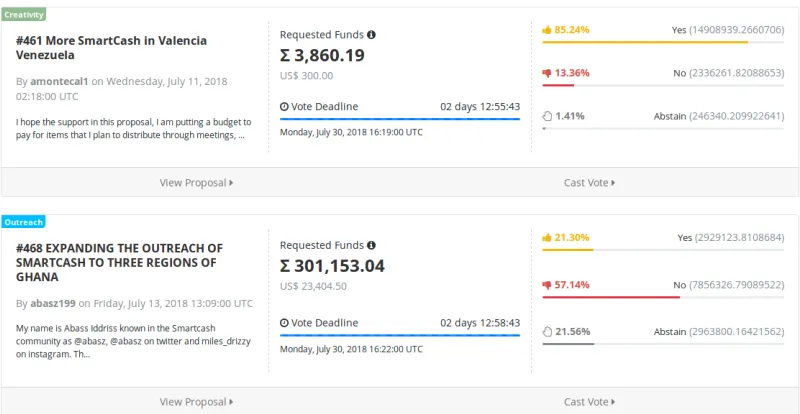Screen dimensions: 800x414
Task: Click clock icon on #461 Vote Deadline
Action: (x=284, y=107)
